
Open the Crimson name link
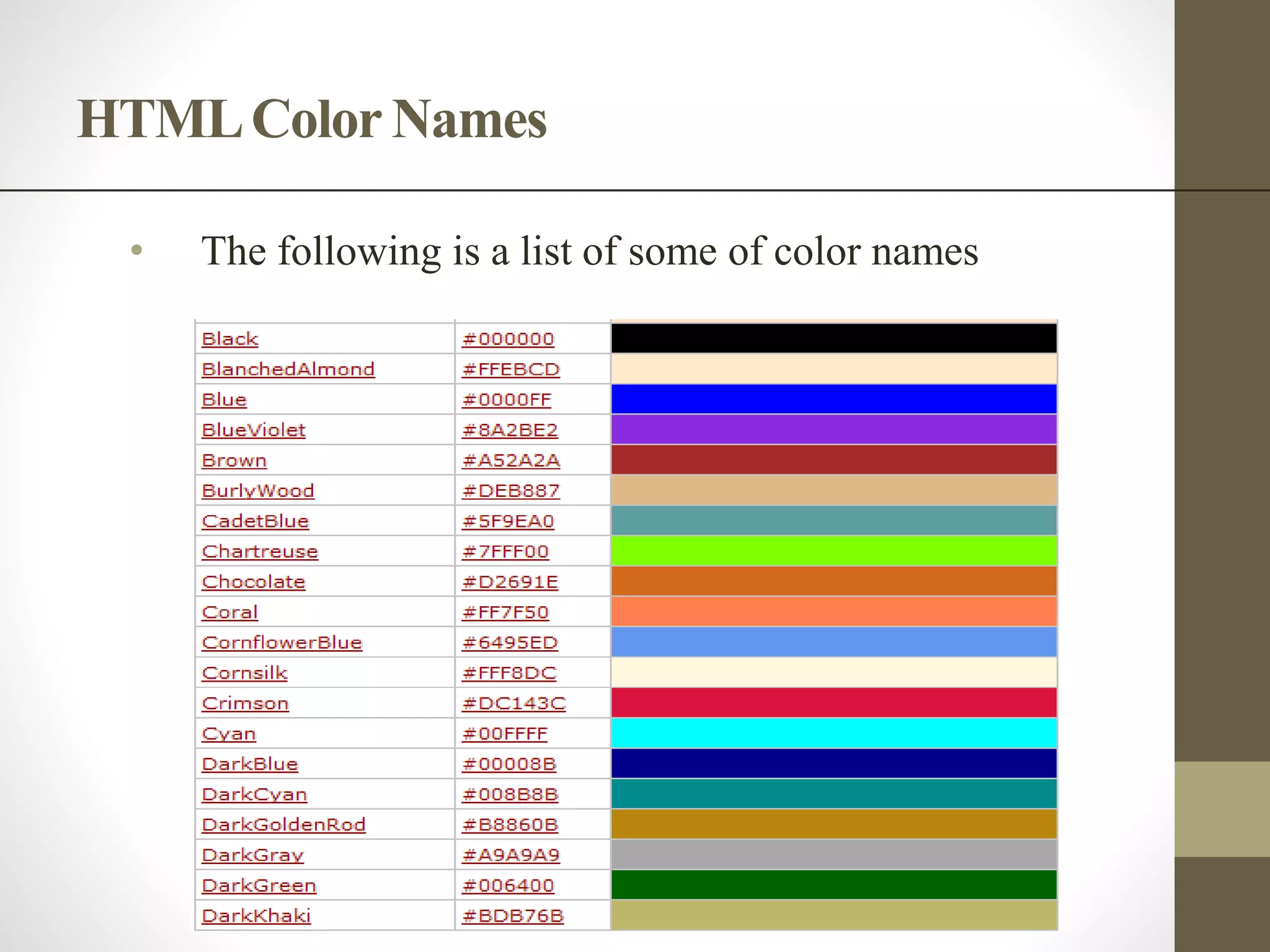pyautogui.click(x=246, y=703)
